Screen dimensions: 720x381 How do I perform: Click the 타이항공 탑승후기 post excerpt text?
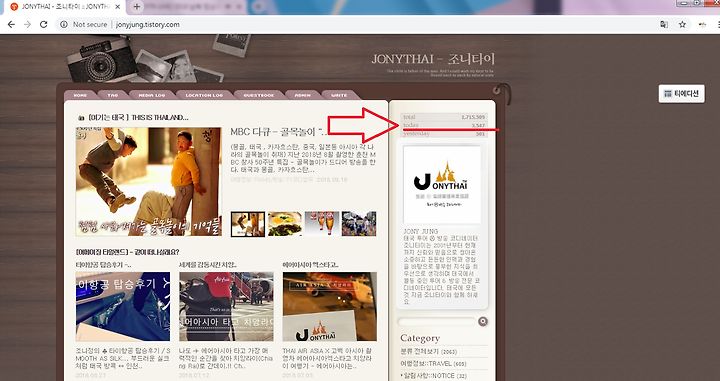click(123, 358)
